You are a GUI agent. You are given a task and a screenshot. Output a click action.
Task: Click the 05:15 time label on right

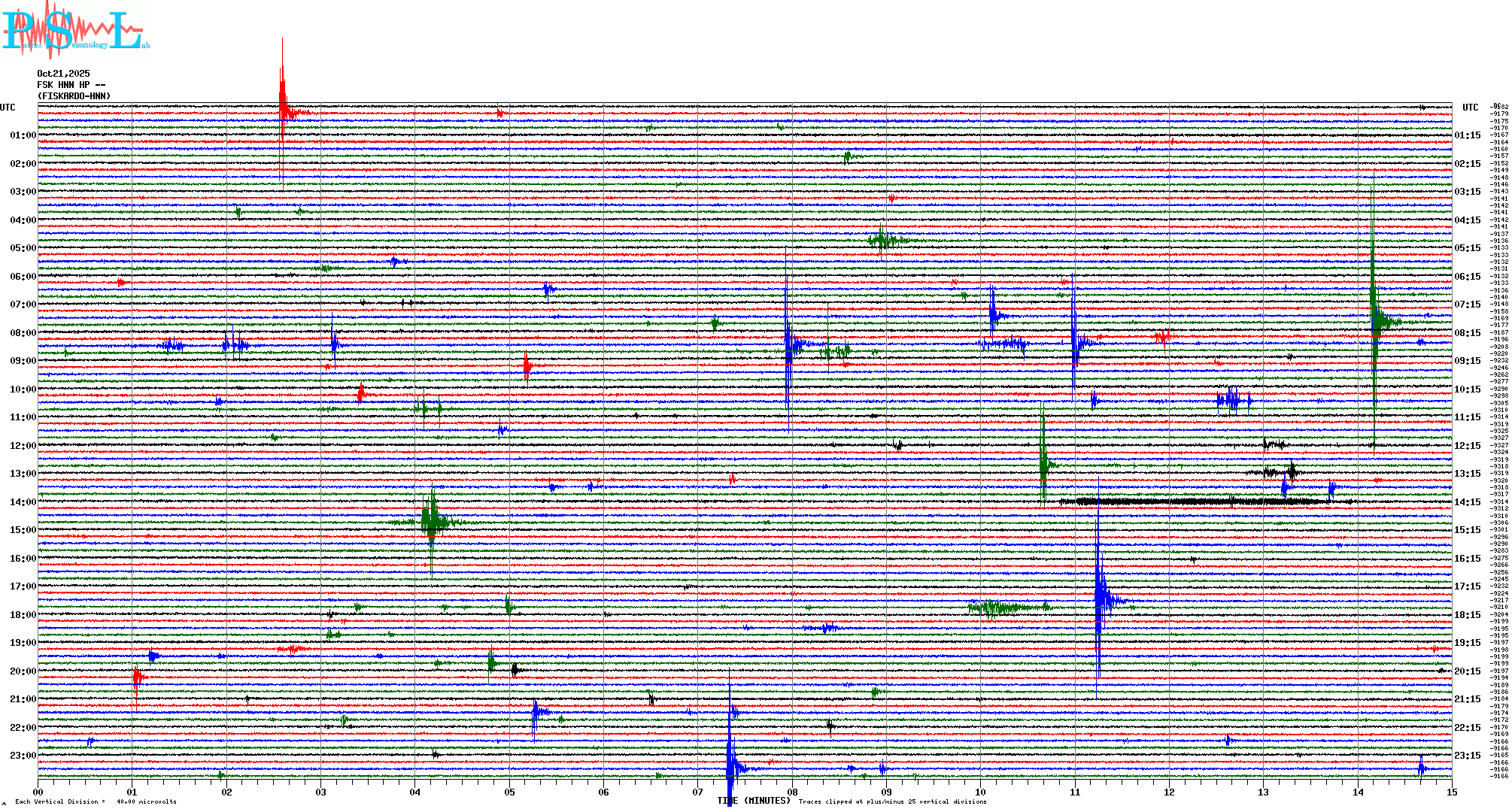click(1467, 248)
